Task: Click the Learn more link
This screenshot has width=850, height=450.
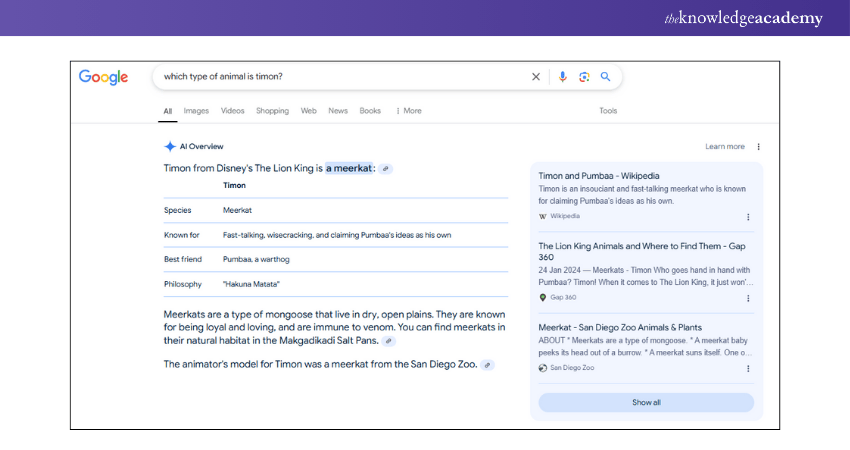Action: click(x=725, y=146)
